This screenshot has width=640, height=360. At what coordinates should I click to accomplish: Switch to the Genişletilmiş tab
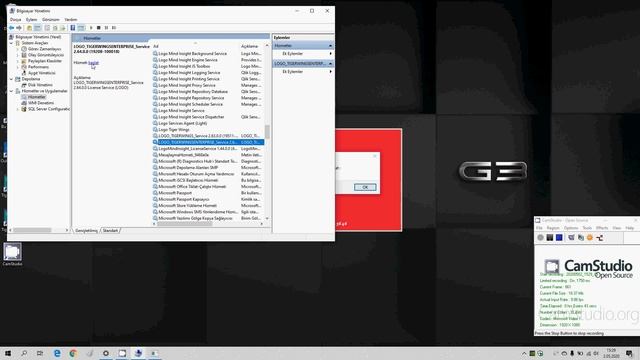pos(87,231)
